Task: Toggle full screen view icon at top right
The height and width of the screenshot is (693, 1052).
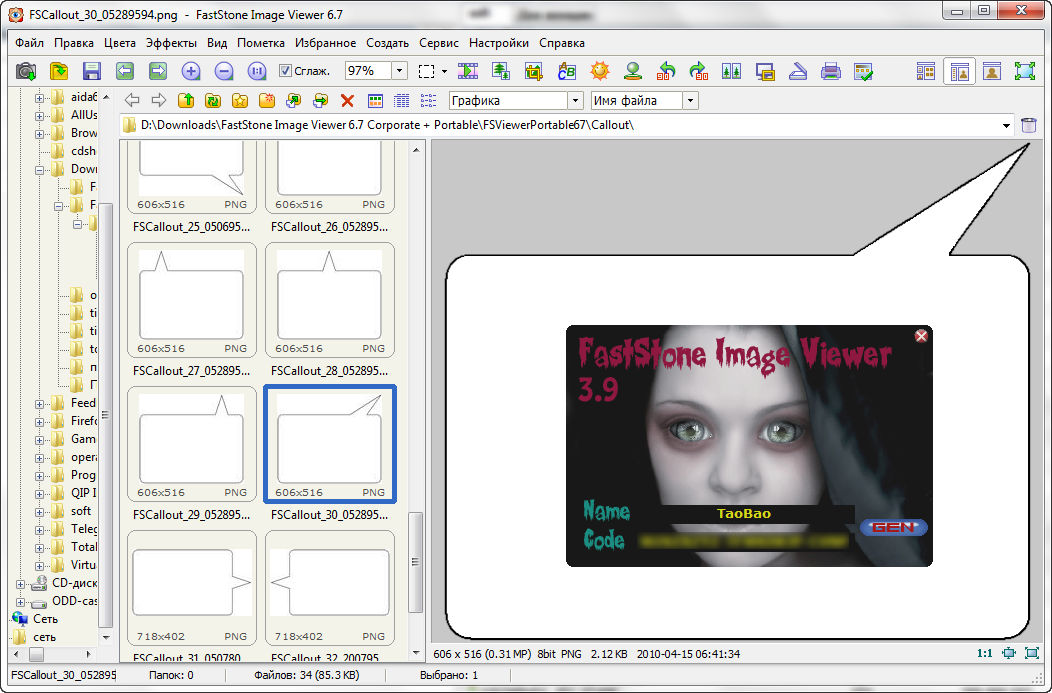Action: (x=1025, y=71)
